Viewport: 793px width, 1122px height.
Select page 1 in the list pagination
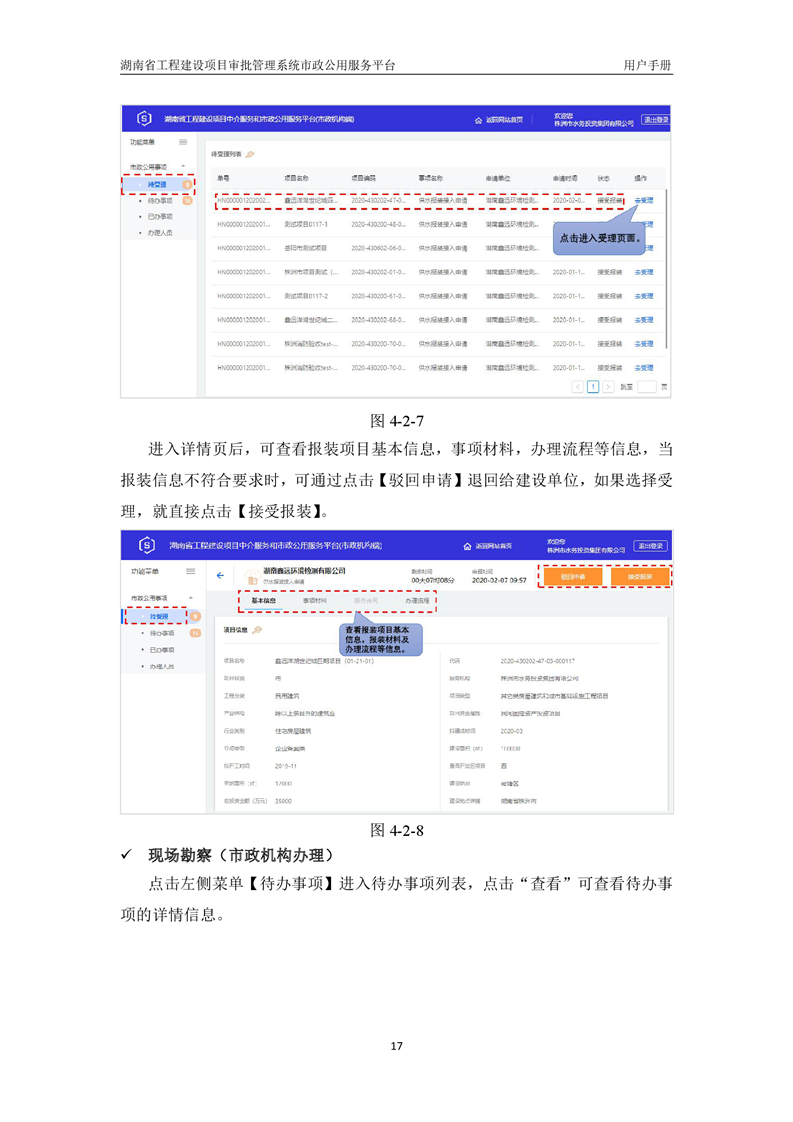pos(593,386)
